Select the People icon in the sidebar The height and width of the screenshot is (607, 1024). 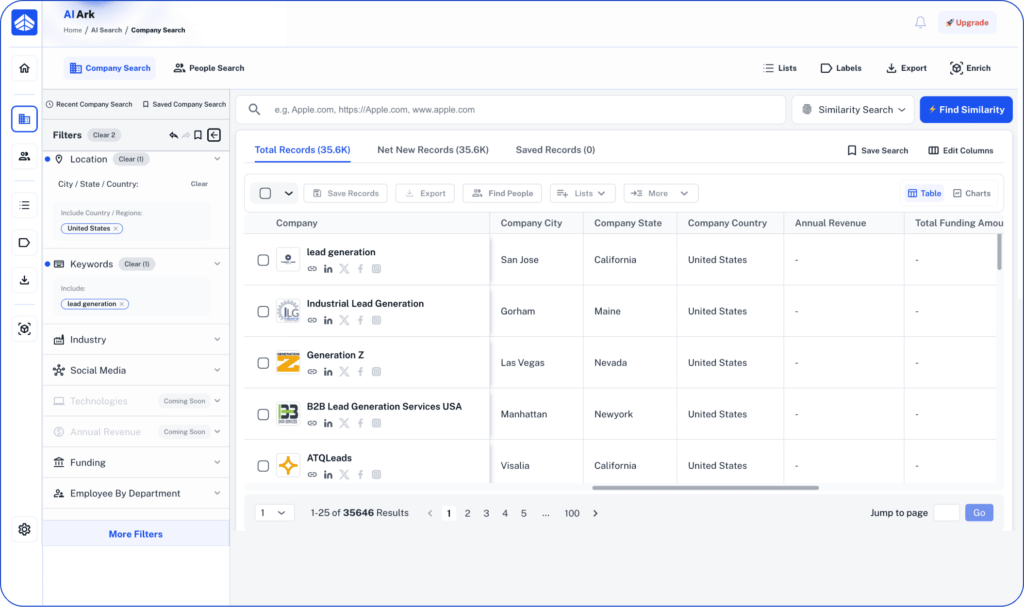pos(22,155)
